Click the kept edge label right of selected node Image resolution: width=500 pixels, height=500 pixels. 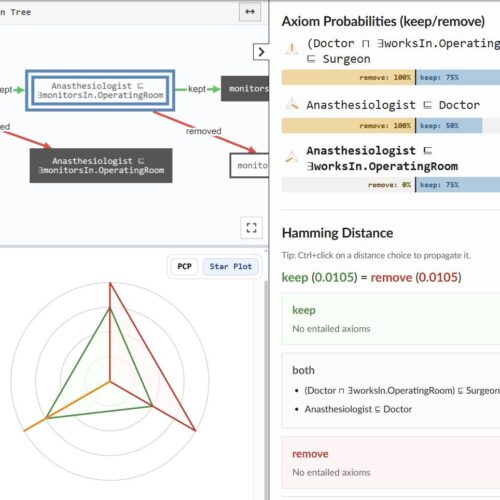pyautogui.click(x=197, y=89)
